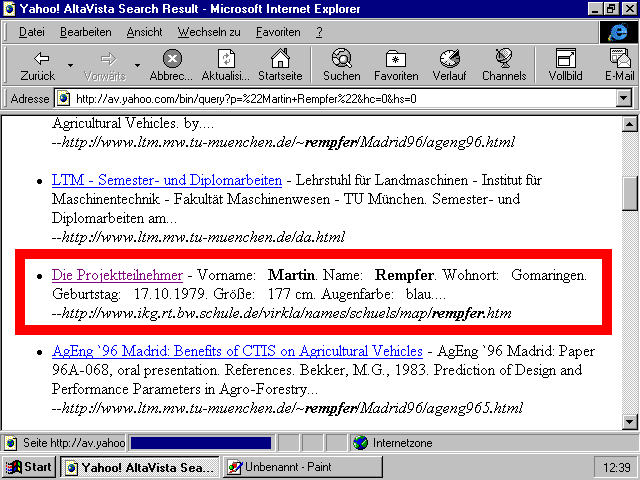Switch to Yahoo! AltaVista taskbar button

click(140, 467)
